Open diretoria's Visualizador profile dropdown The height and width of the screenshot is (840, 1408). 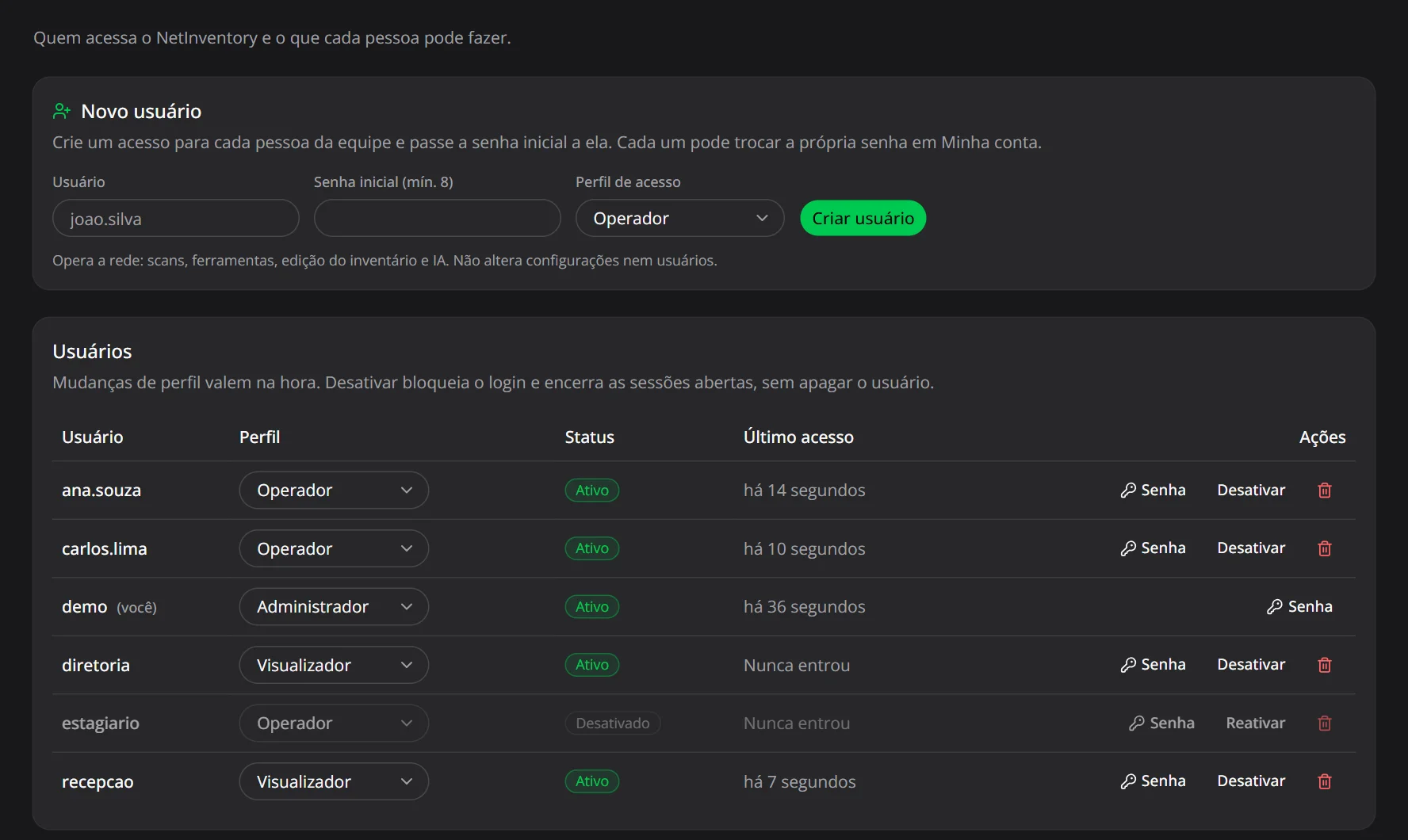[x=334, y=665]
